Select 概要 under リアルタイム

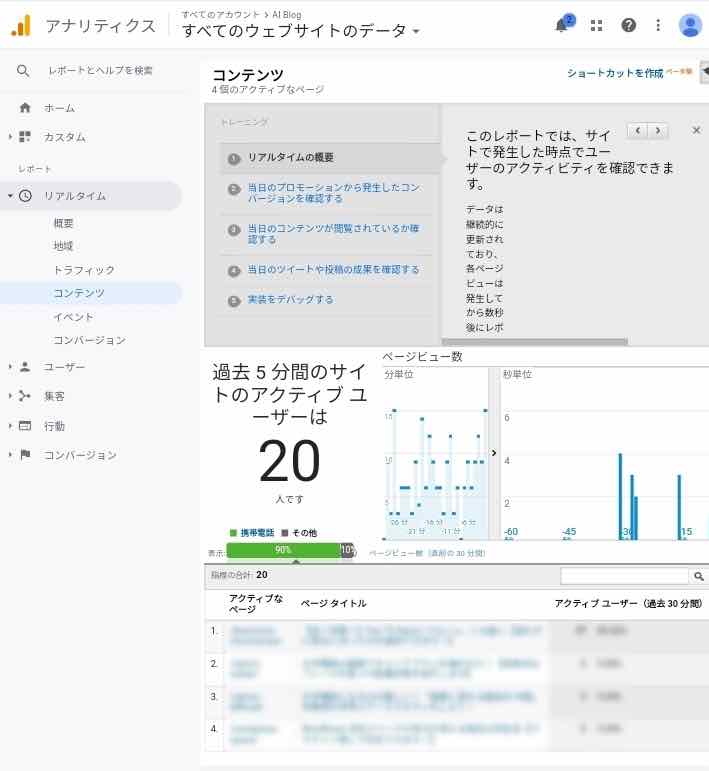[63, 223]
